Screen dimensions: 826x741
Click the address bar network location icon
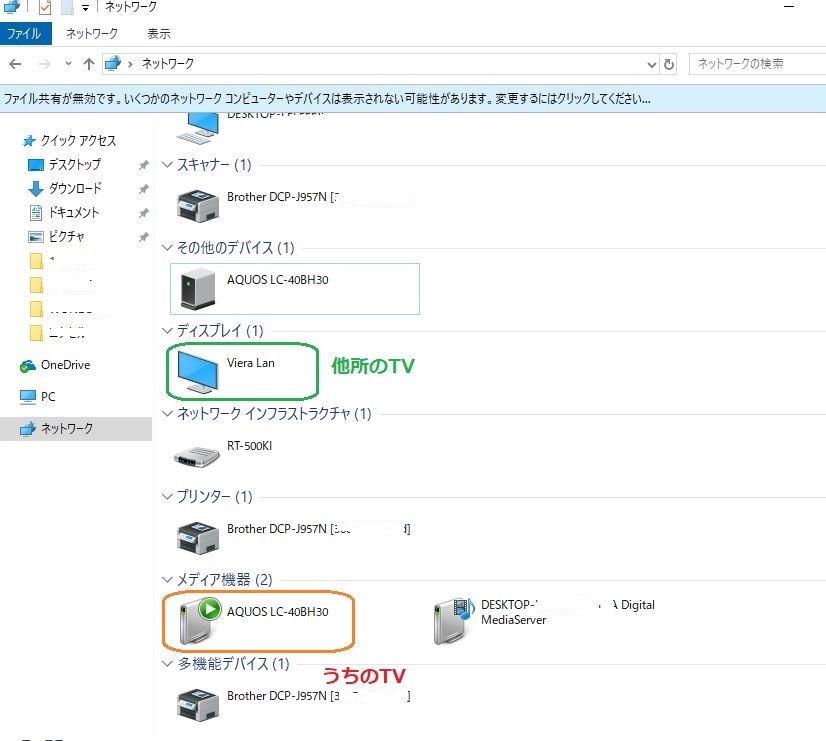[113, 64]
